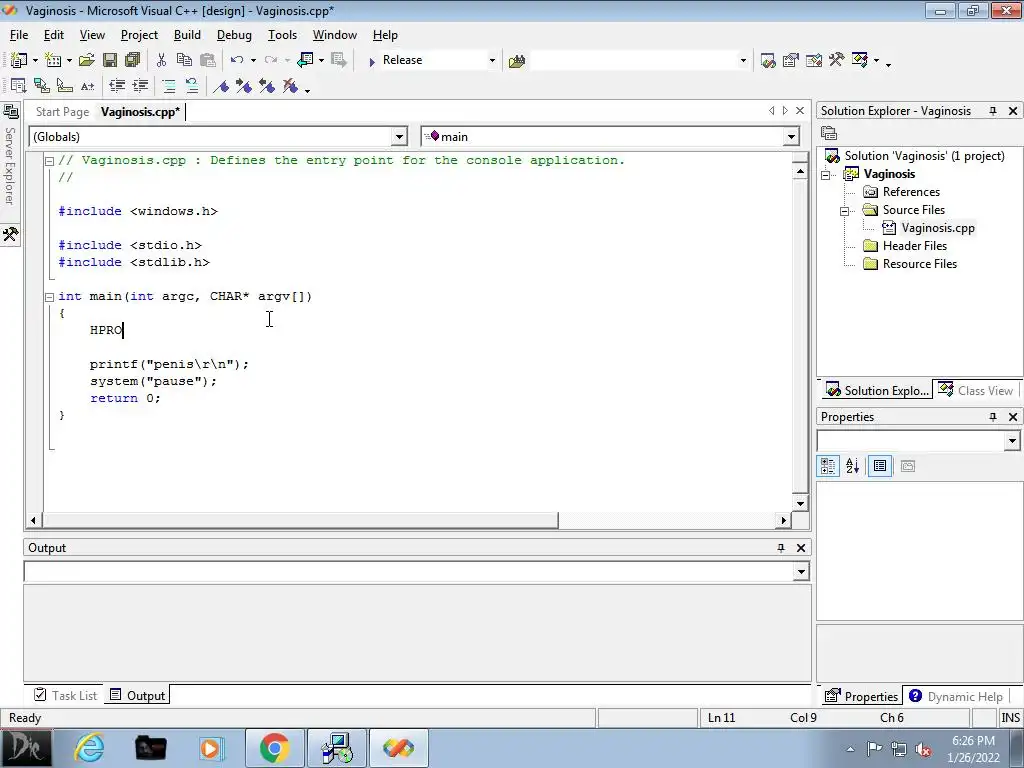Toggle auto-hide pin on Properties panel
The image size is (1024, 768).
coord(993,417)
